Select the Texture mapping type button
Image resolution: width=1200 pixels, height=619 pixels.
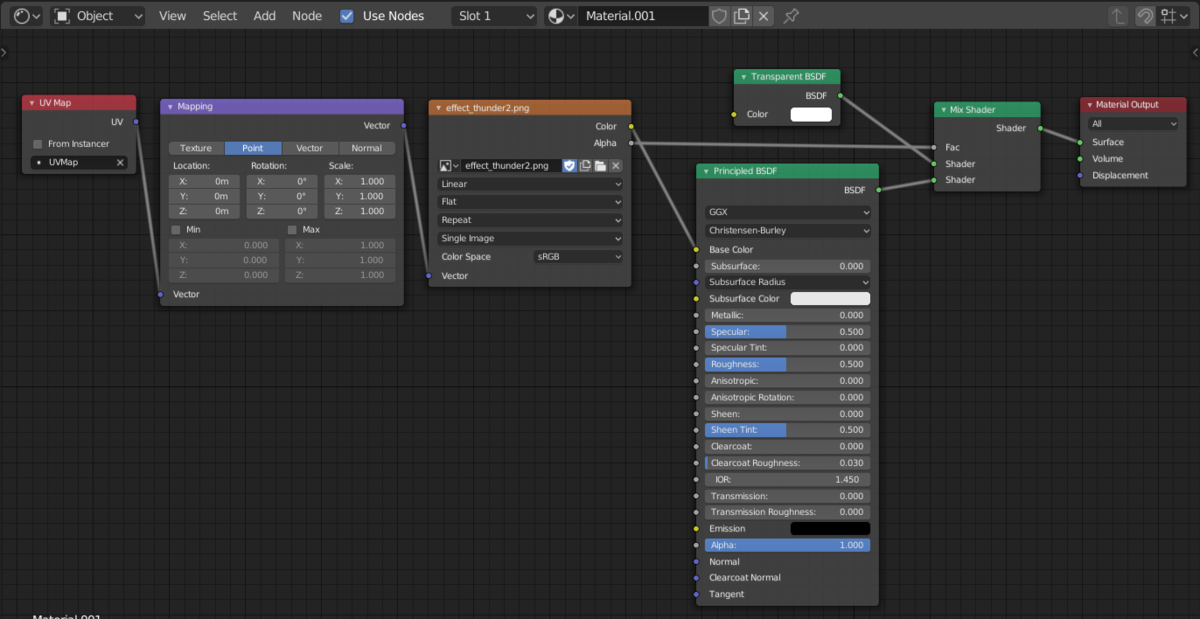(196, 148)
